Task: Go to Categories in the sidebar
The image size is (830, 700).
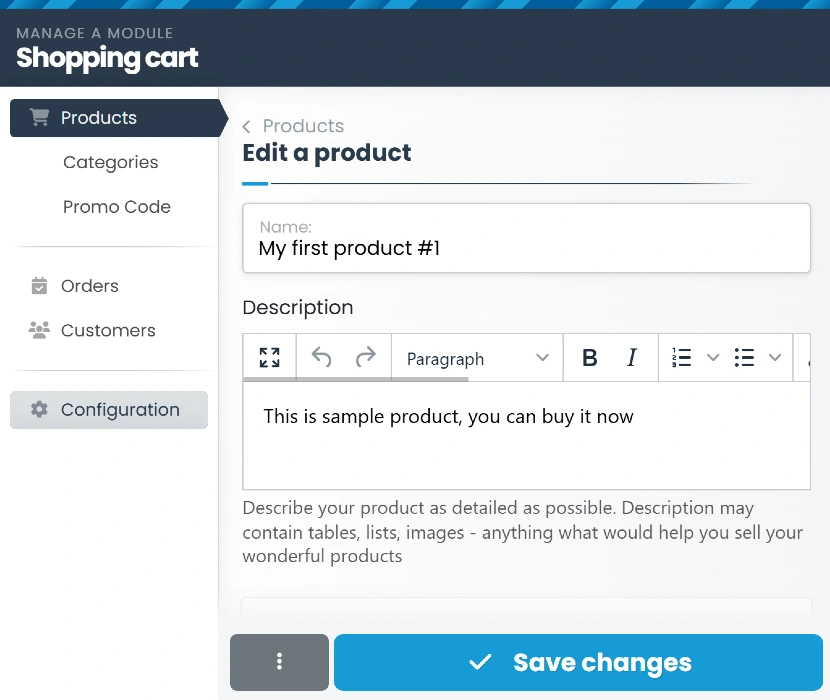Action: [x=110, y=162]
